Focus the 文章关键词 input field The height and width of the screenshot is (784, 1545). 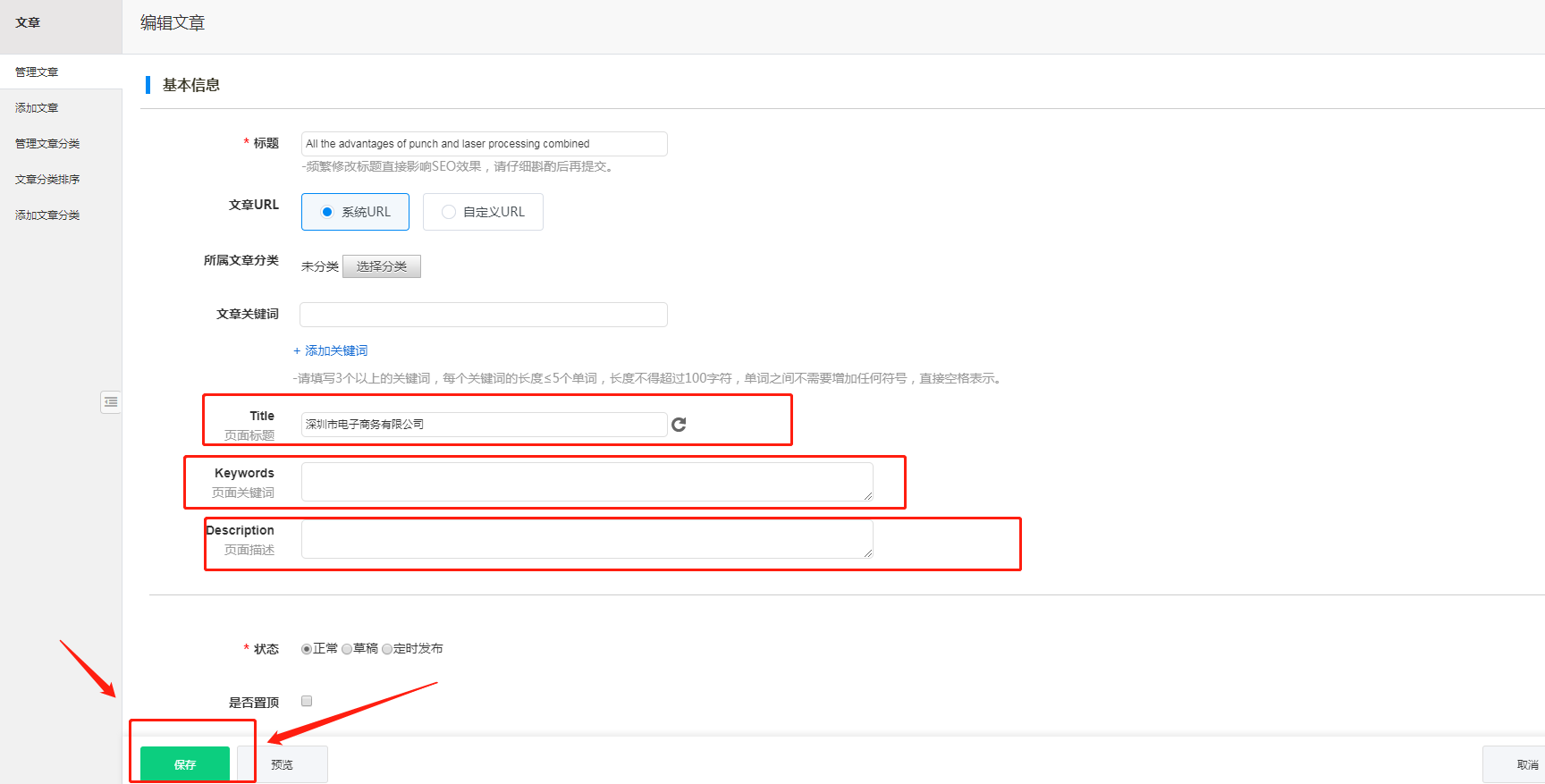(483, 315)
